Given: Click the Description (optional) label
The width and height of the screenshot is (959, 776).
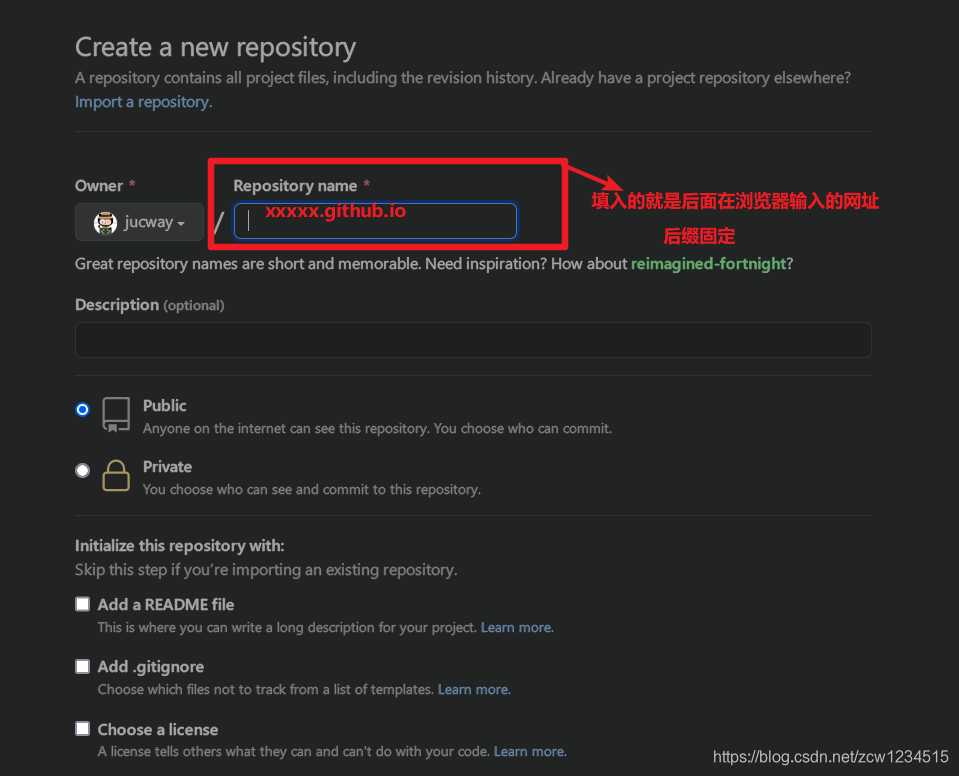Looking at the screenshot, I should [149, 305].
